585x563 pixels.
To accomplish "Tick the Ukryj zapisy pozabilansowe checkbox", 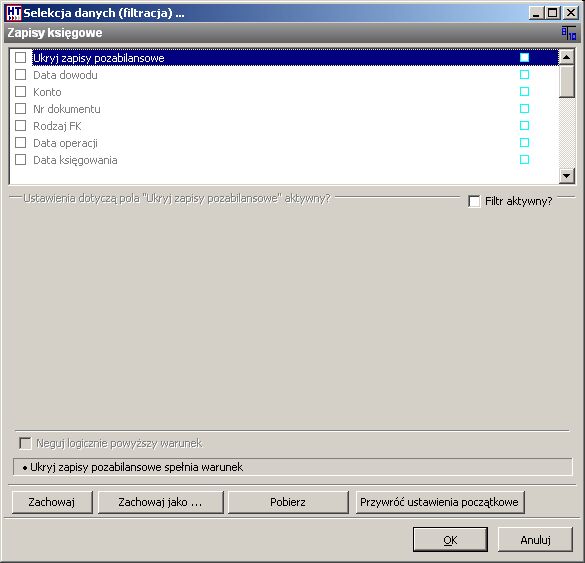I will coord(20,57).
